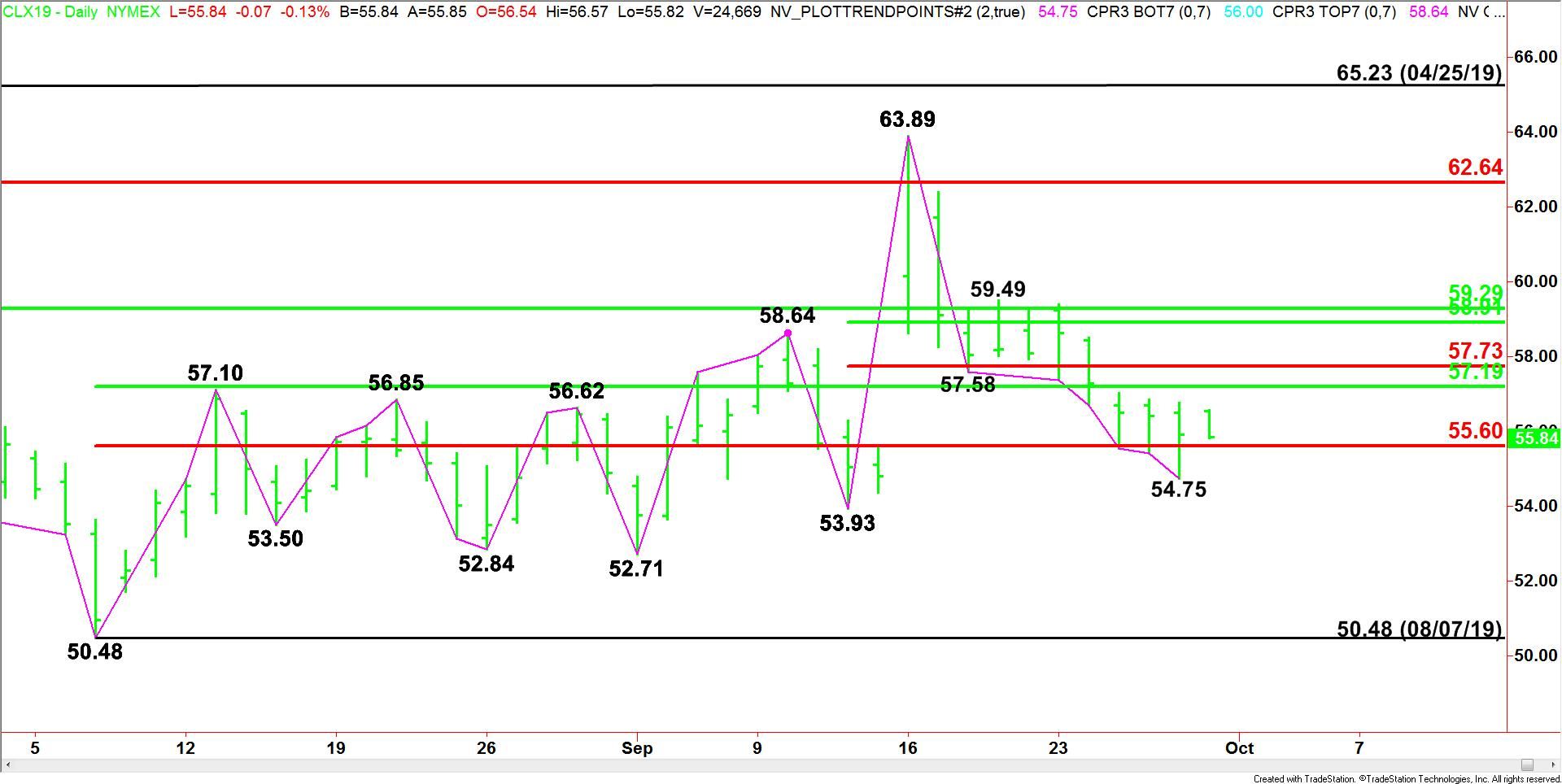This screenshot has height=784, width=1562.
Task: Click the 54.75 swing low label
Action: [x=1178, y=490]
